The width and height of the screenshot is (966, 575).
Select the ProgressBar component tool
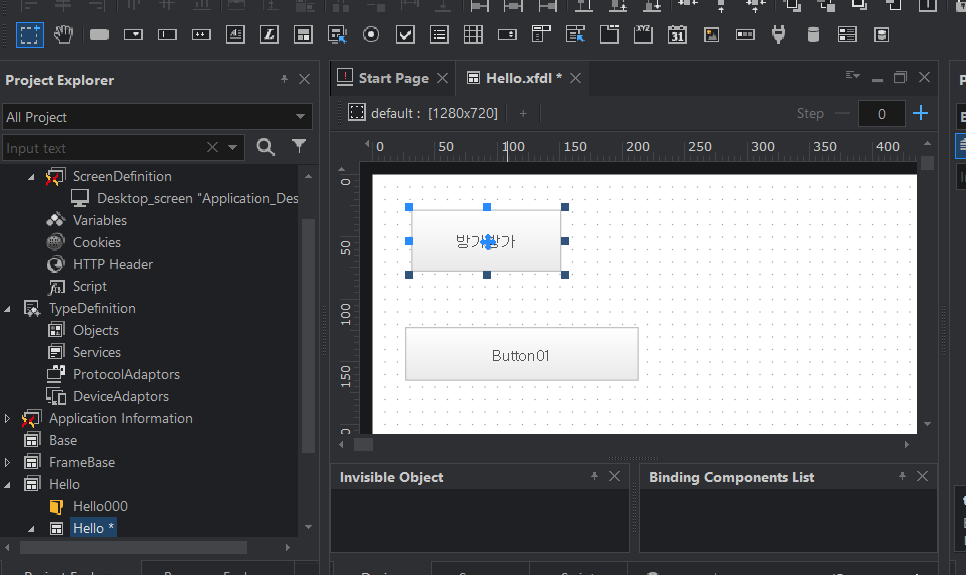pyautogui.click(x=745, y=35)
